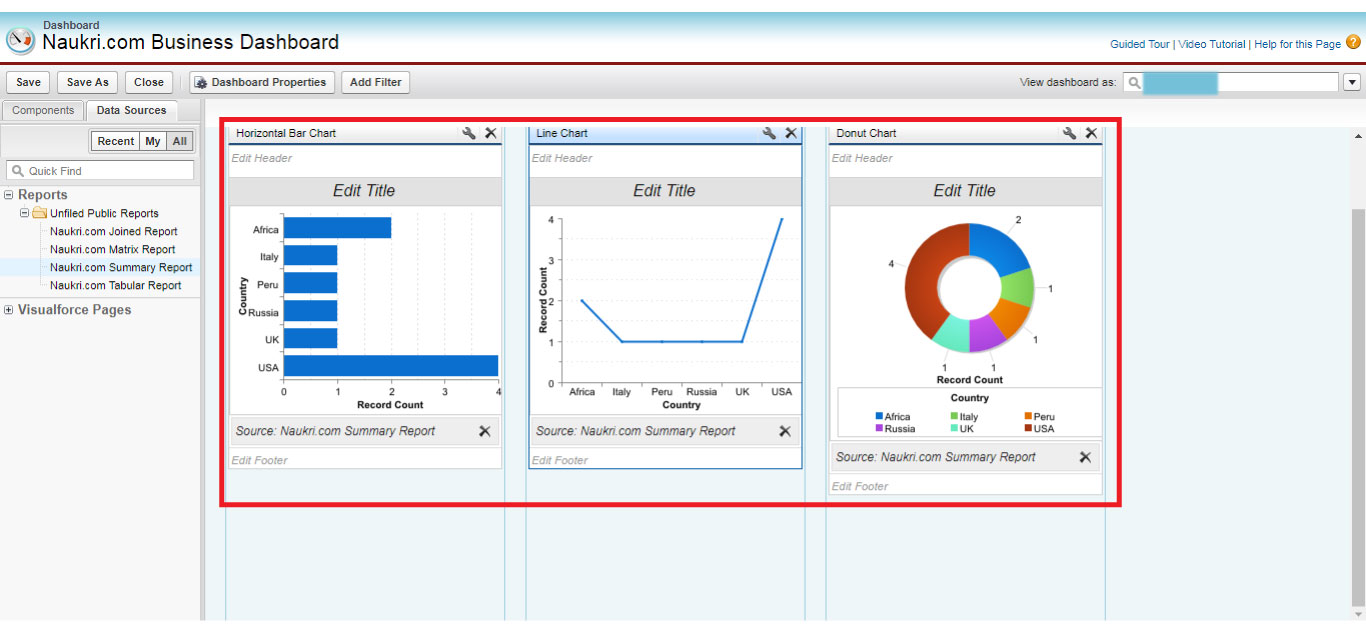The height and width of the screenshot is (631, 1366).
Task: Open Donut Chart editor via wrench icon
Action: click(x=1069, y=132)
